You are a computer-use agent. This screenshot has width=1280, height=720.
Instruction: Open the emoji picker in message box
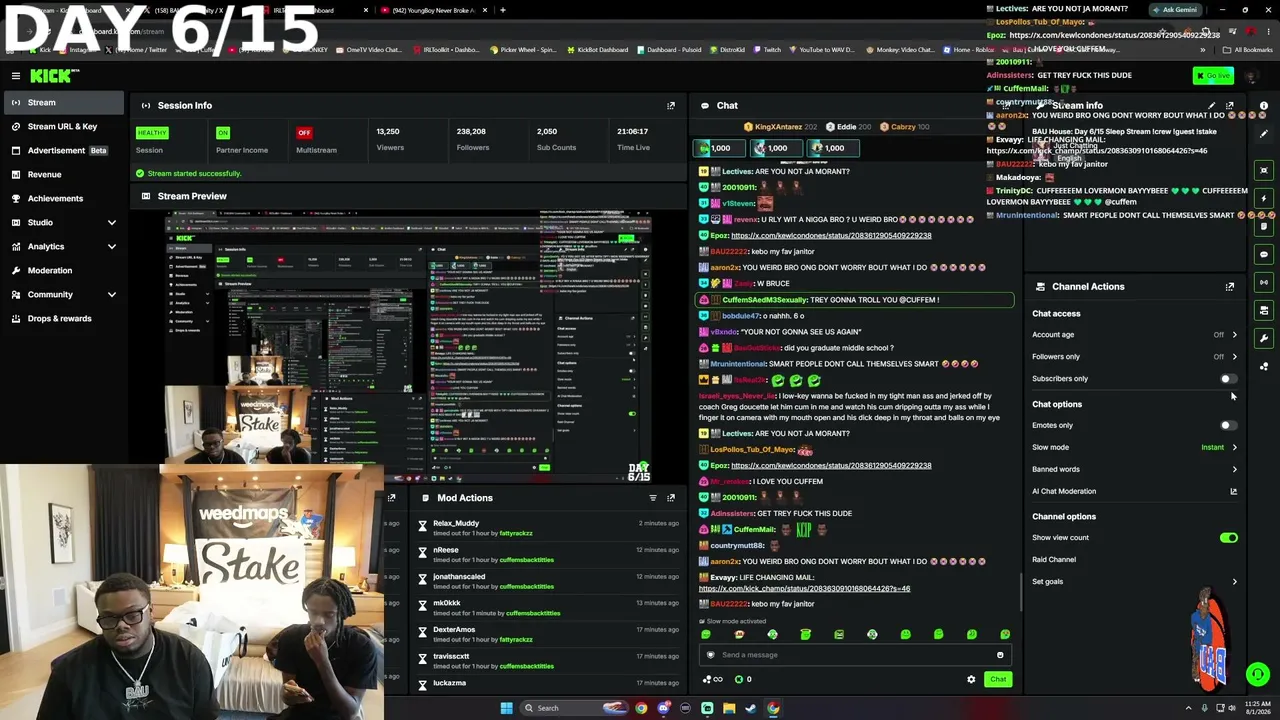(1000, 655)
